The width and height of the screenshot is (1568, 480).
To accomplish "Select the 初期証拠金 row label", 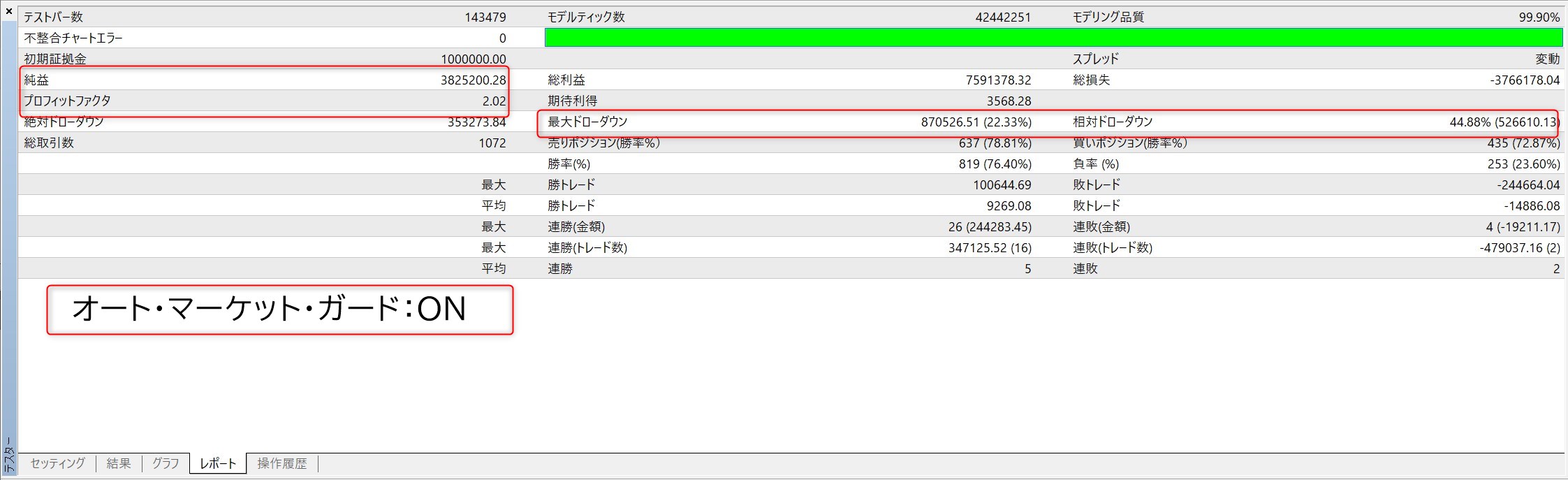I will click(55, 59).
